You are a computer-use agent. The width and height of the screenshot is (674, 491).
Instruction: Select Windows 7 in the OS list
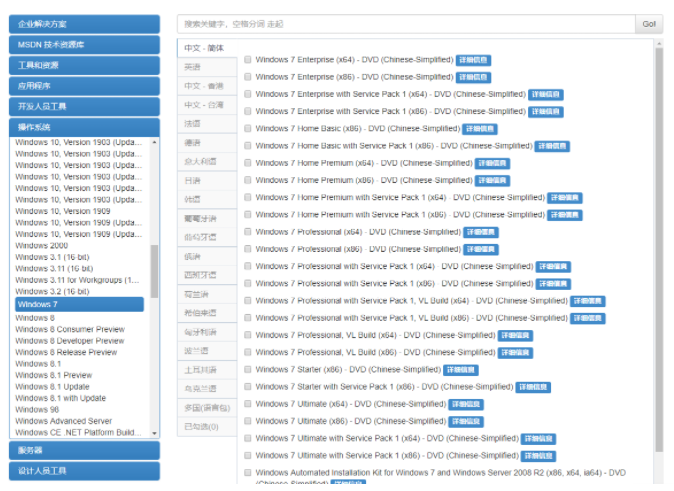(x=80, y=304)
